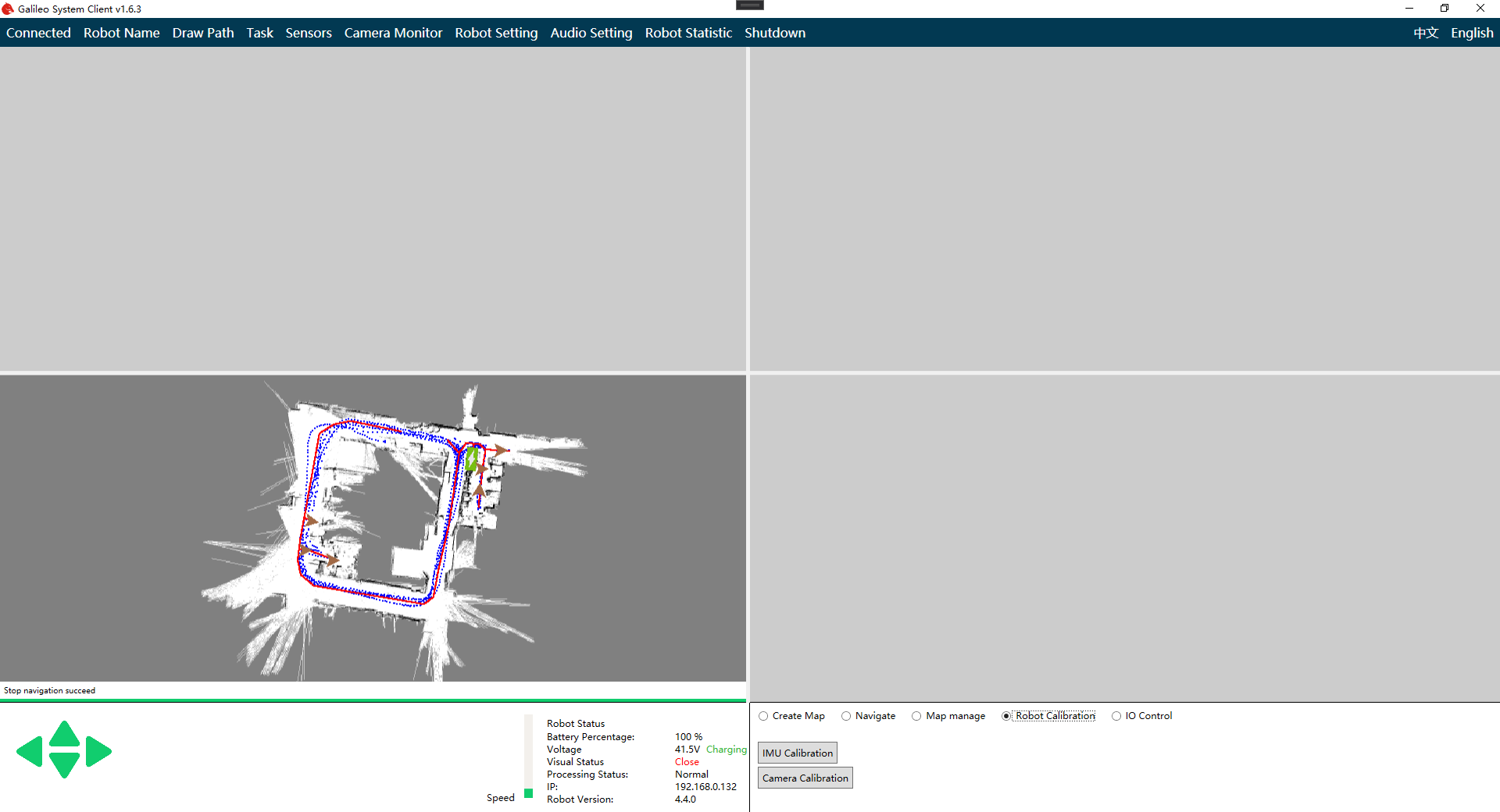
Task: Switch interface language to 中文
Action: click(1425, 33)
